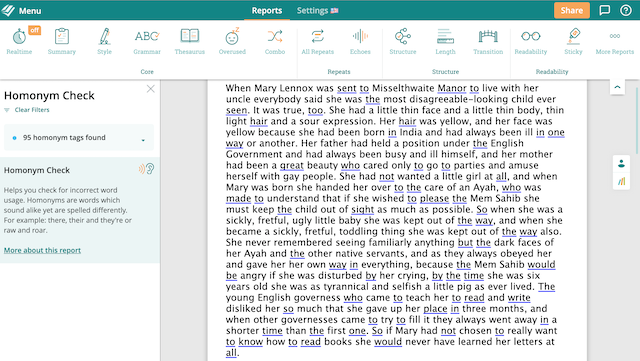Switch to the Settings tab
Viewport: 640px width, 361px height.
click(x=317, y=10)
